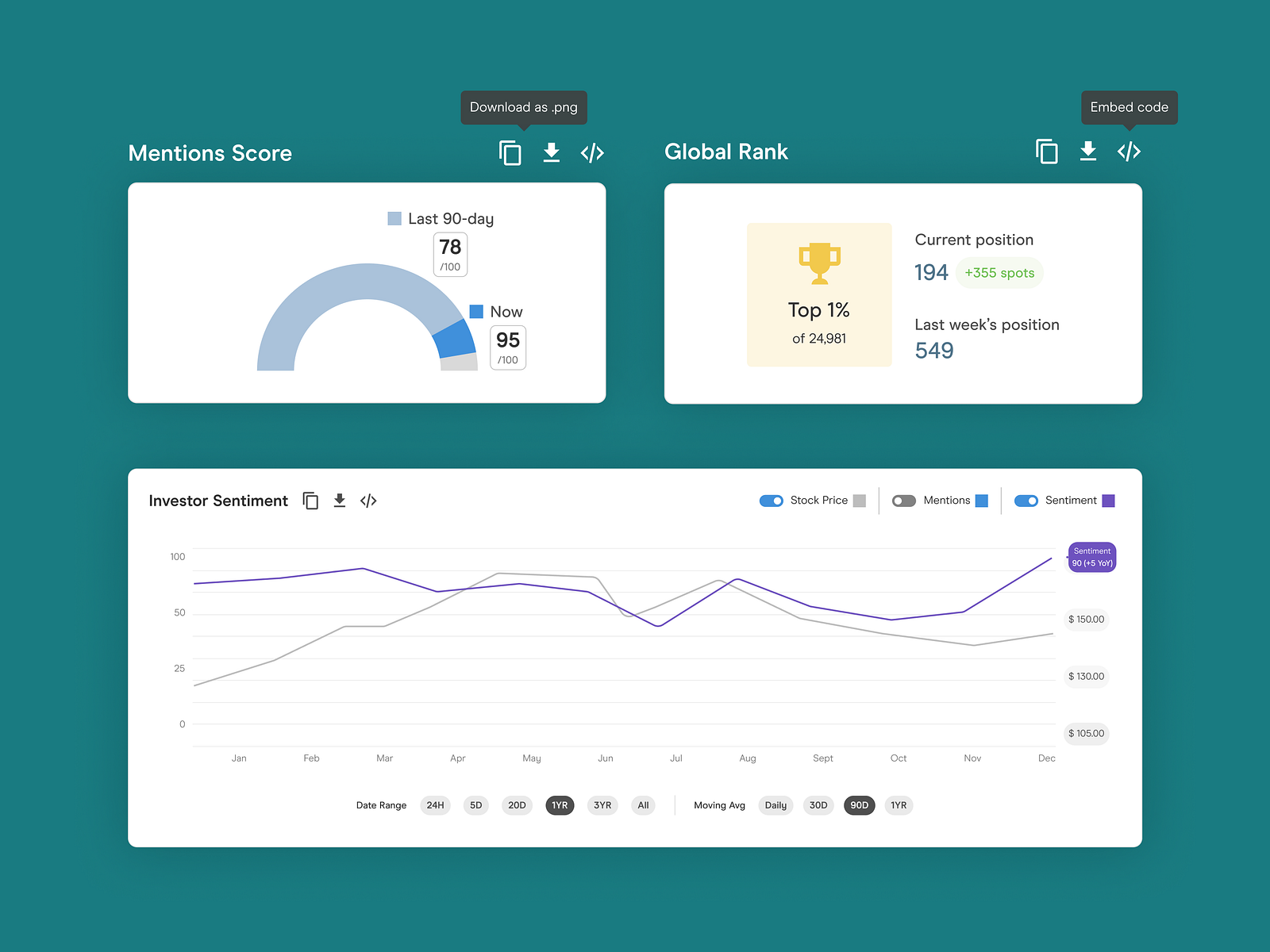Image resolution: width=1270 pixels, height=952 pixels.
Task: Click the +355 spots badge
Action: point(999,273)
